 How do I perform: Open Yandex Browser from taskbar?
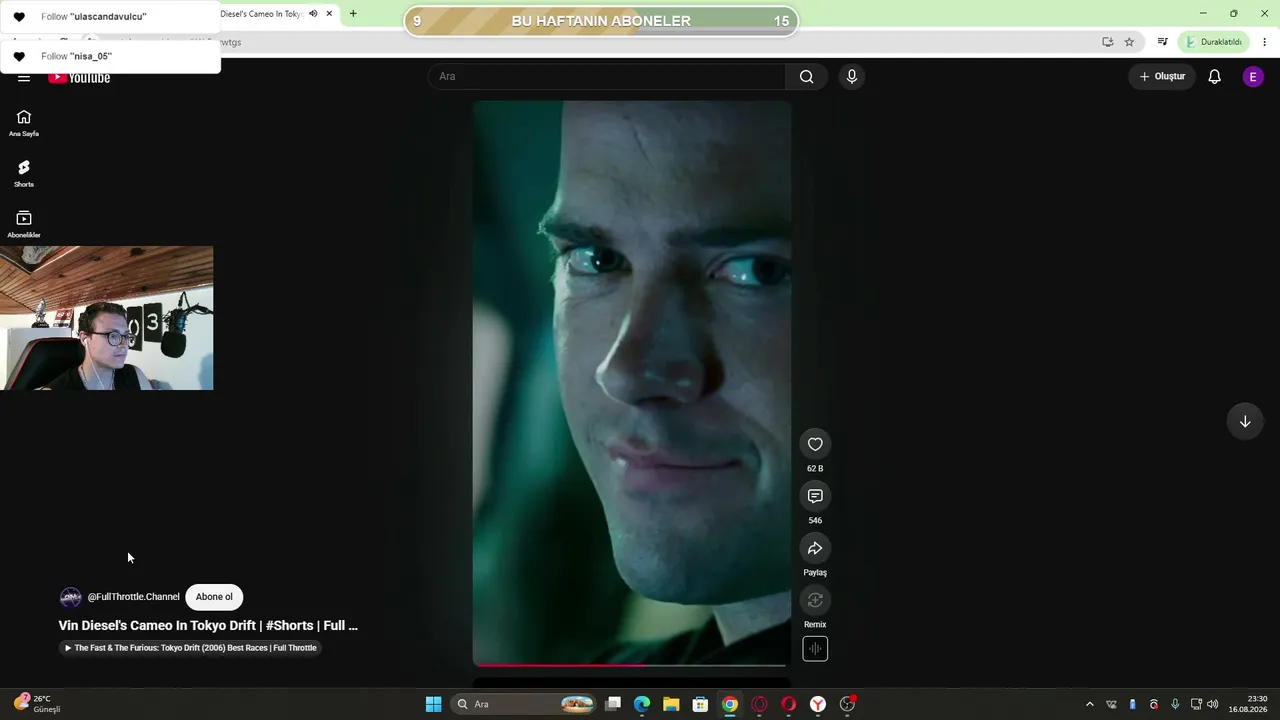pyautogui.click(x=818, y=704)
